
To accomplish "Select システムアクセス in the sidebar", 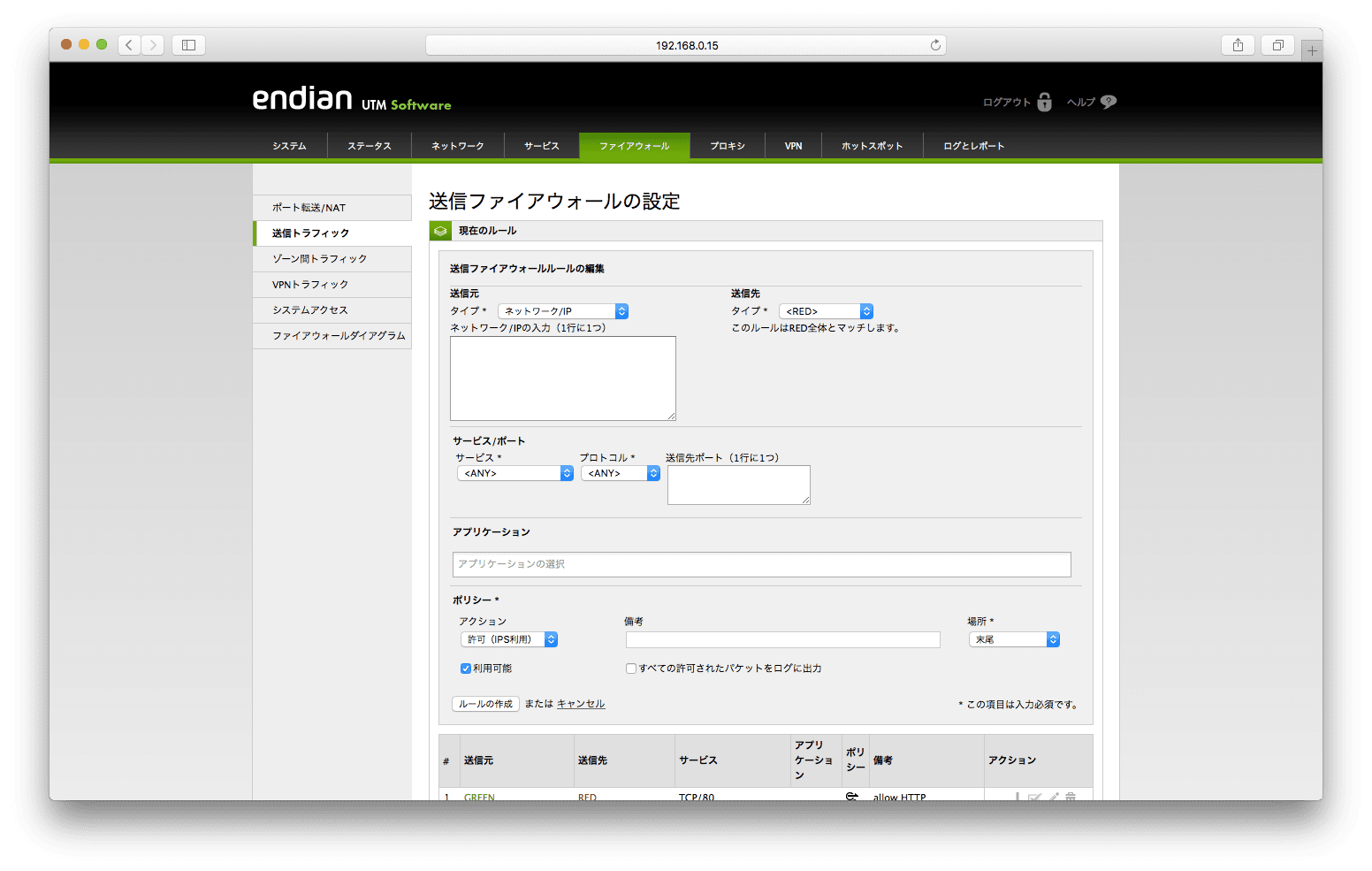I will [332, 310].
